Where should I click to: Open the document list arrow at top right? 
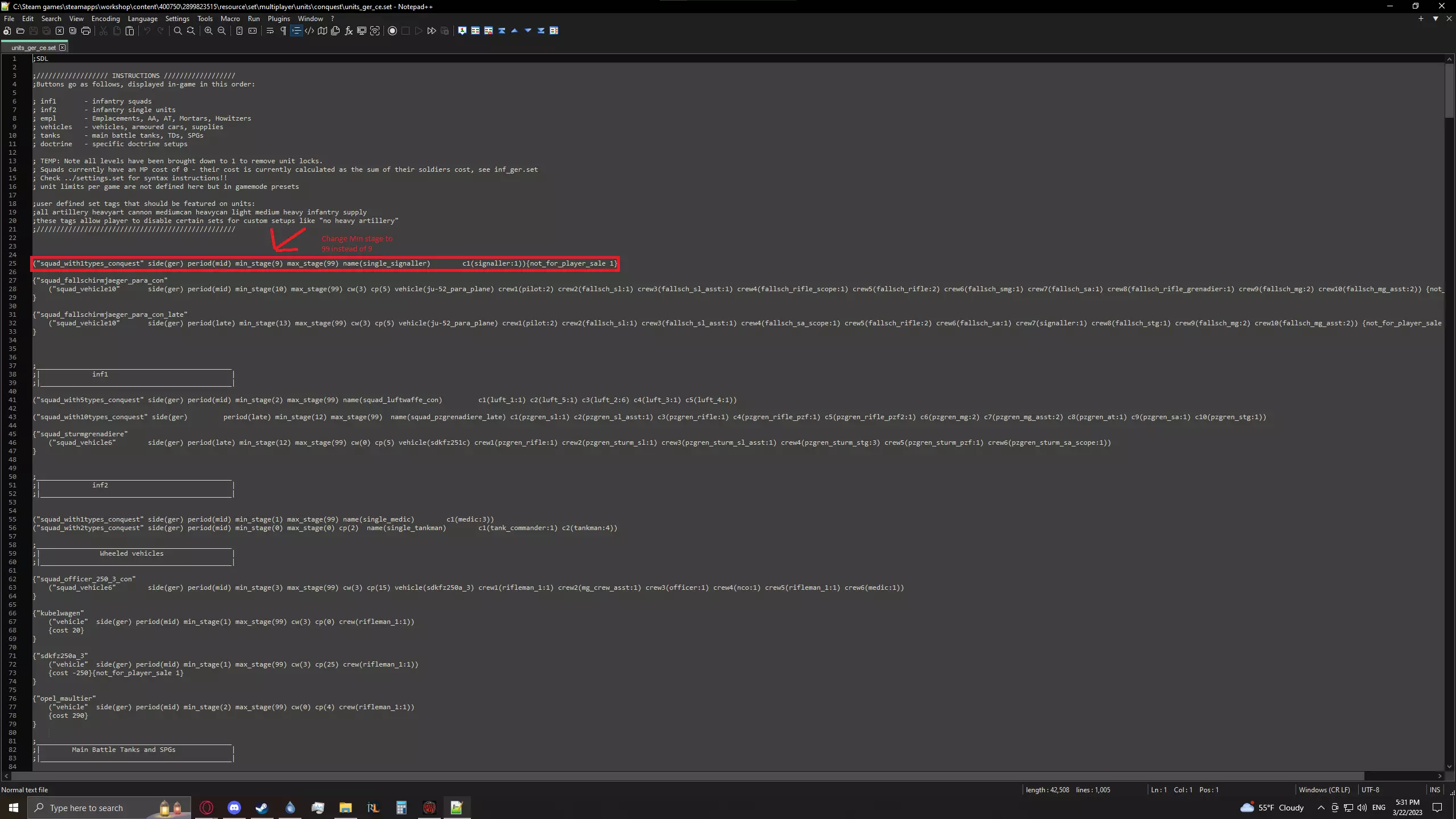pos(1436,19)
